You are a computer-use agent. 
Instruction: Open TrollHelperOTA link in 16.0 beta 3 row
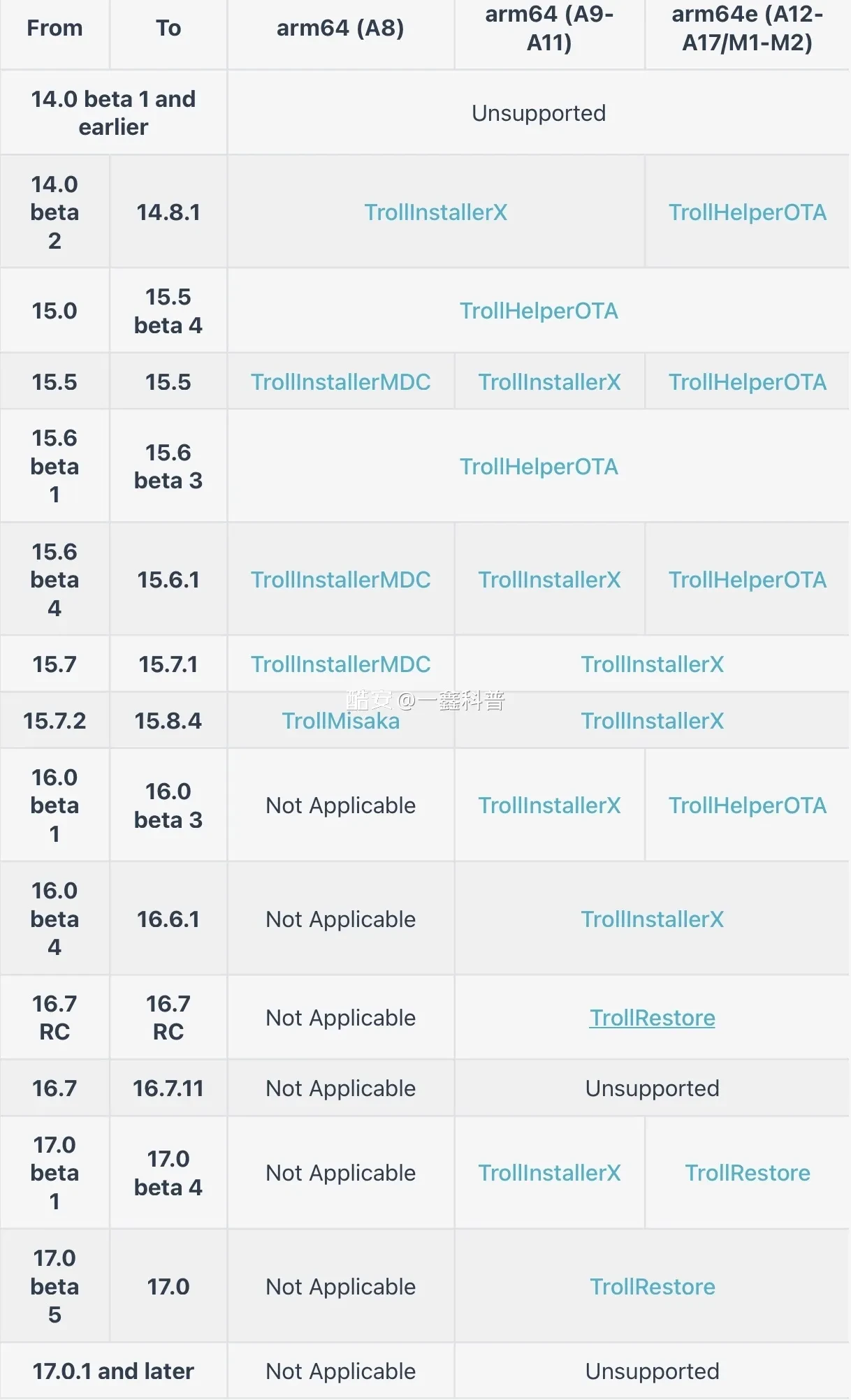747,805
